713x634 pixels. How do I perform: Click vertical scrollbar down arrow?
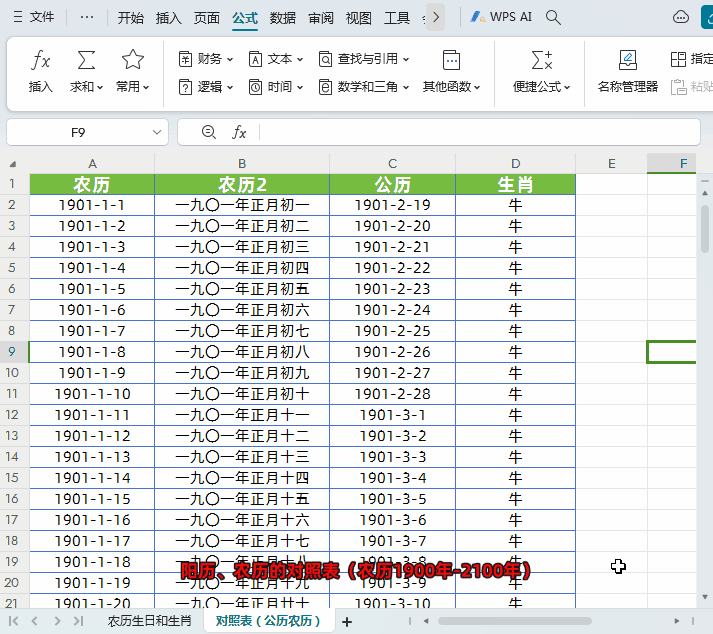click(705, 597)
